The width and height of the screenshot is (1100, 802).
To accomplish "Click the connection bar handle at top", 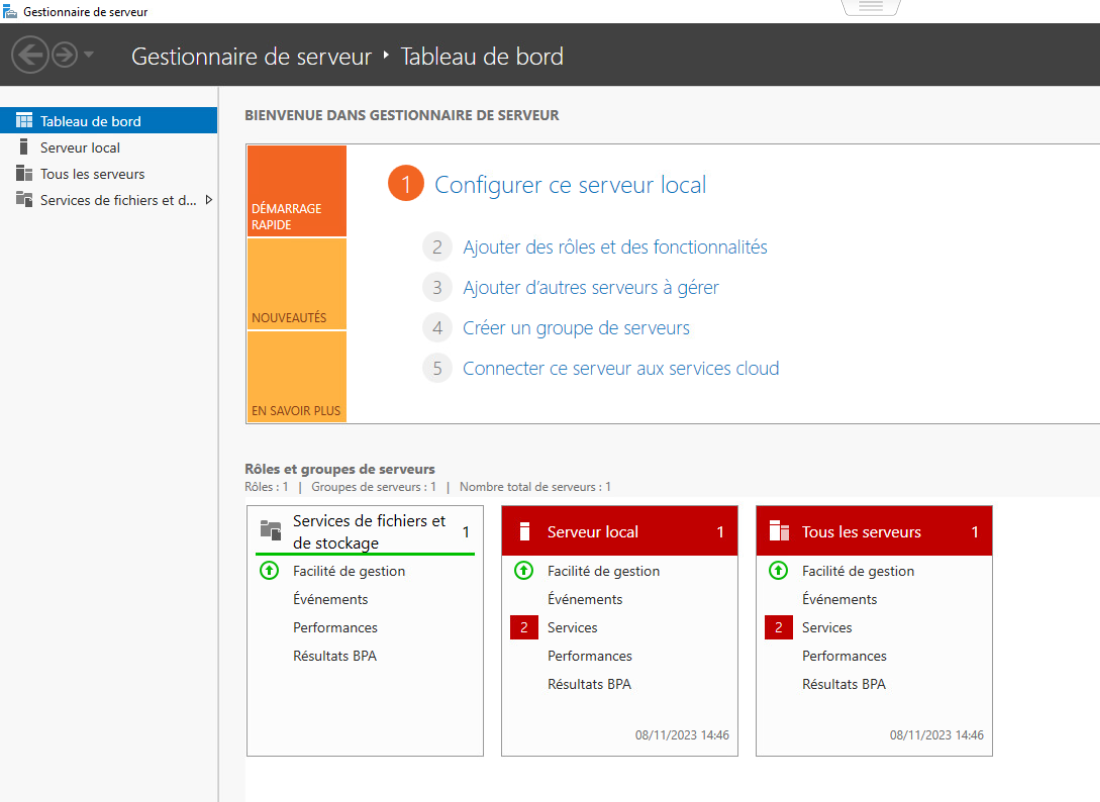I will [871, 6].
